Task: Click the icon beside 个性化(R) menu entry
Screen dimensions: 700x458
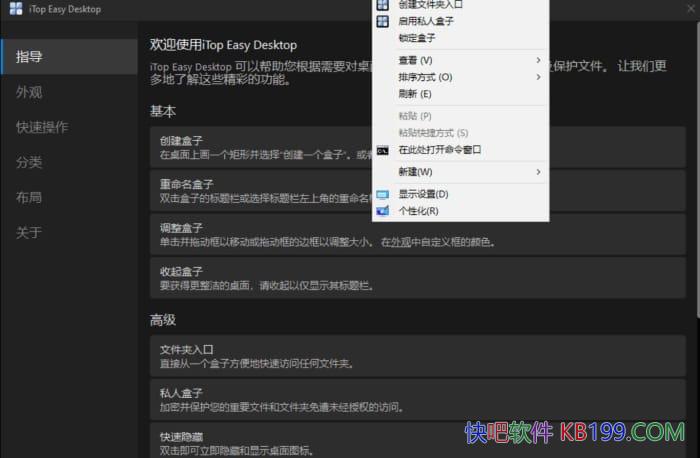Action: pos(382,211)
